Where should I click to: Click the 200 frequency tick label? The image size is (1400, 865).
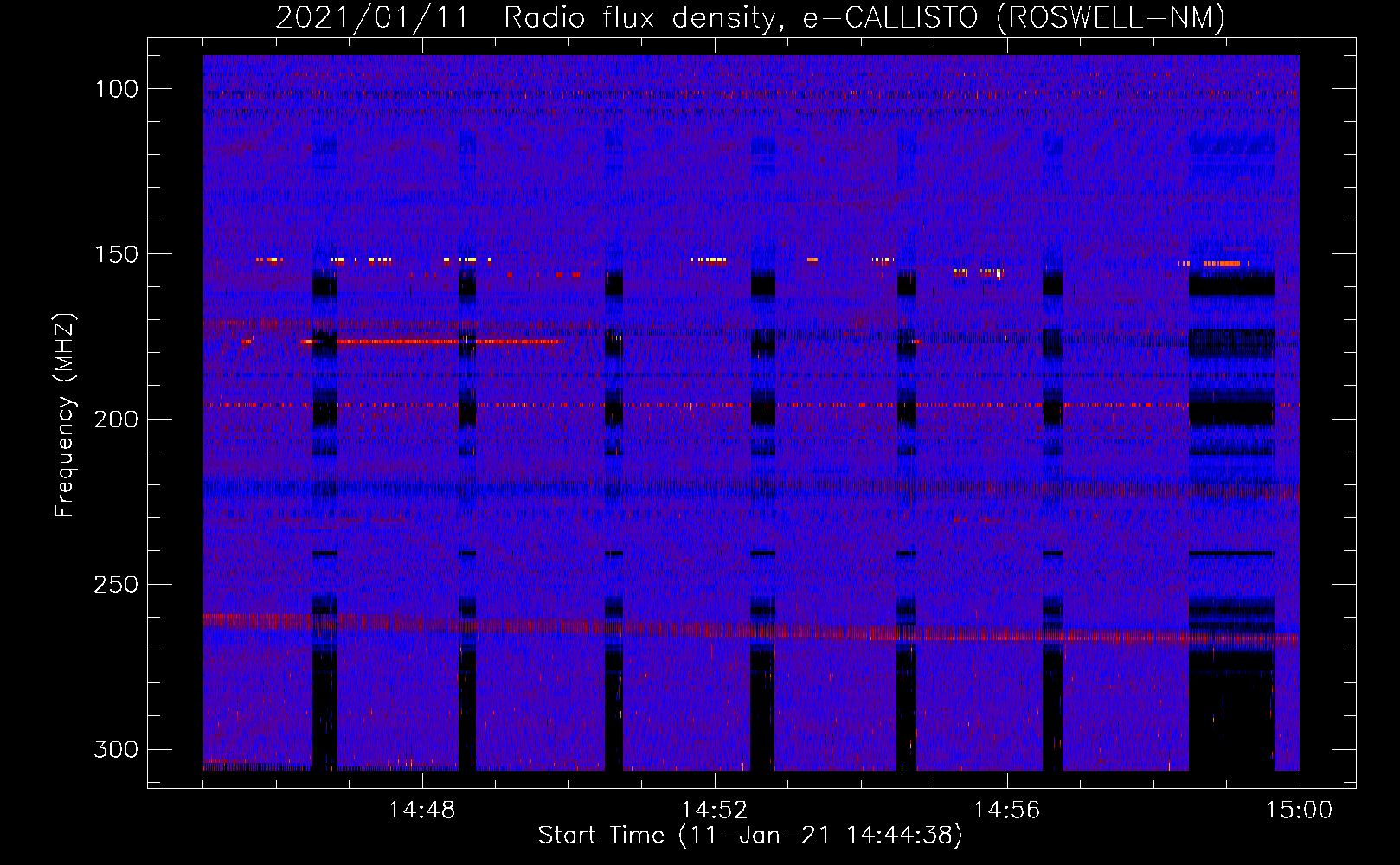click(x=116, y=420)
